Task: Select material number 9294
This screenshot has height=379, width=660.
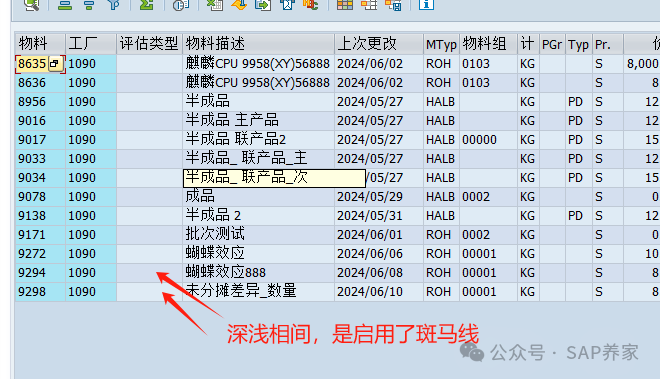Action: point(32,272)
